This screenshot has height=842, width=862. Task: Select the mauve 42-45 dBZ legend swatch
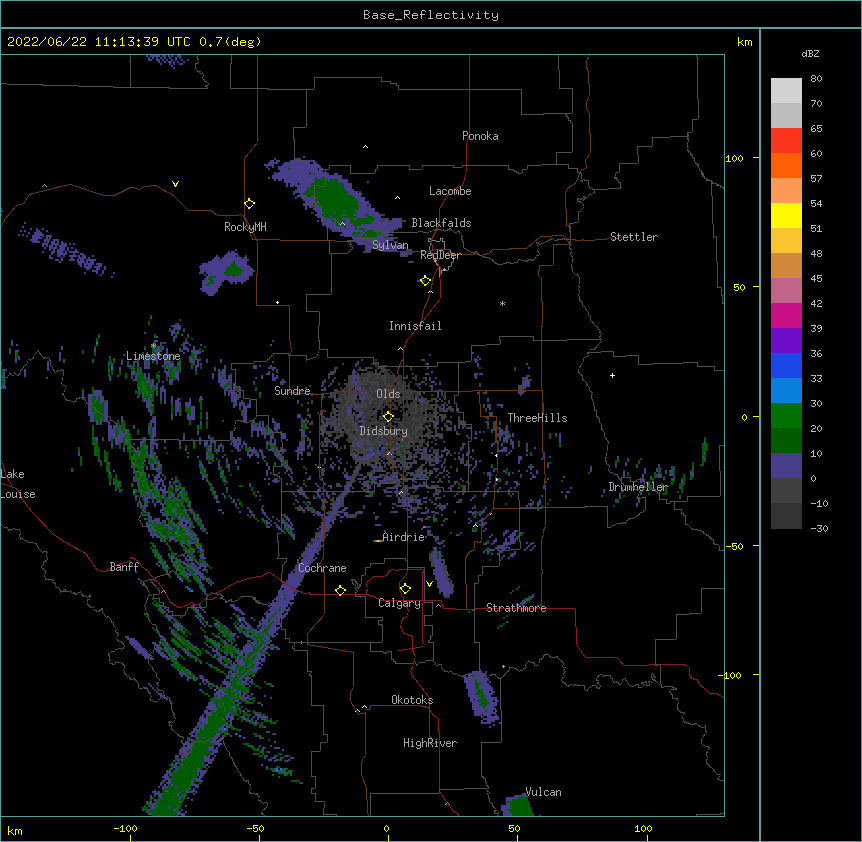click(x=786, y=291)
